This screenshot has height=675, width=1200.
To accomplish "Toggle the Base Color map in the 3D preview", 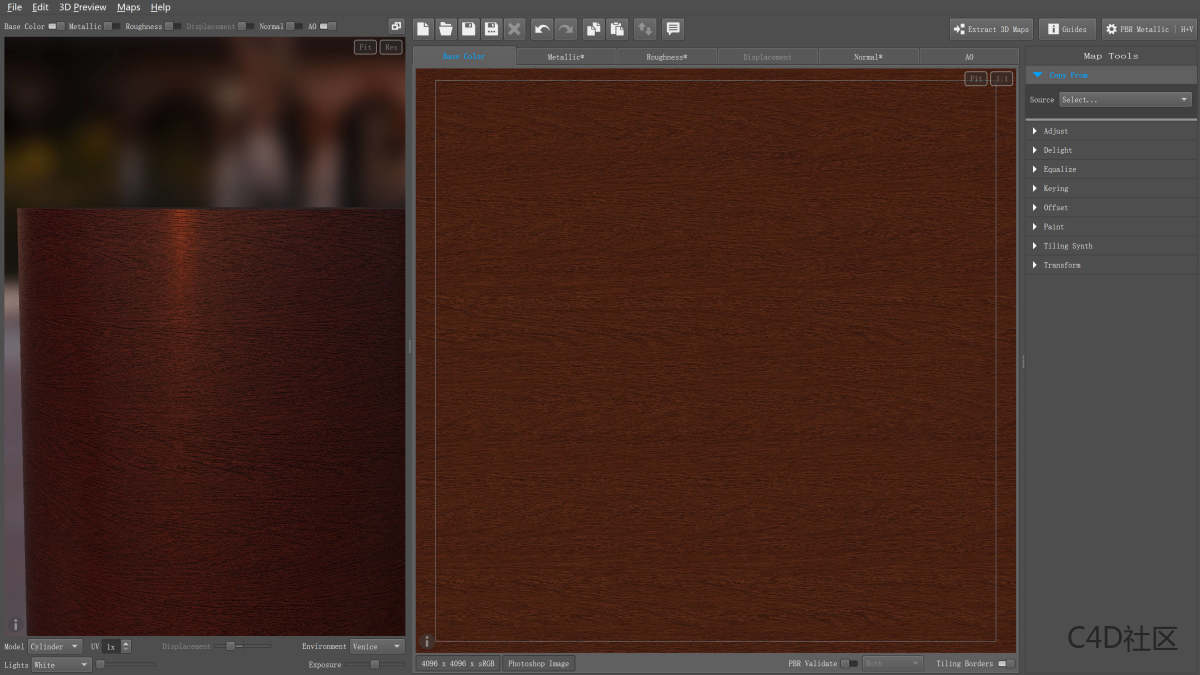I will (x=56, y=26).
